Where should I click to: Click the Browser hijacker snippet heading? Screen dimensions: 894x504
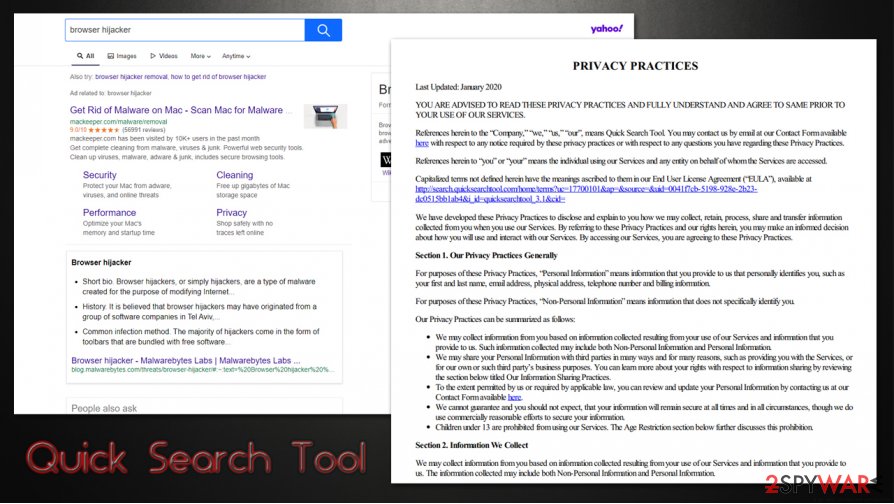tap(101, 262)
